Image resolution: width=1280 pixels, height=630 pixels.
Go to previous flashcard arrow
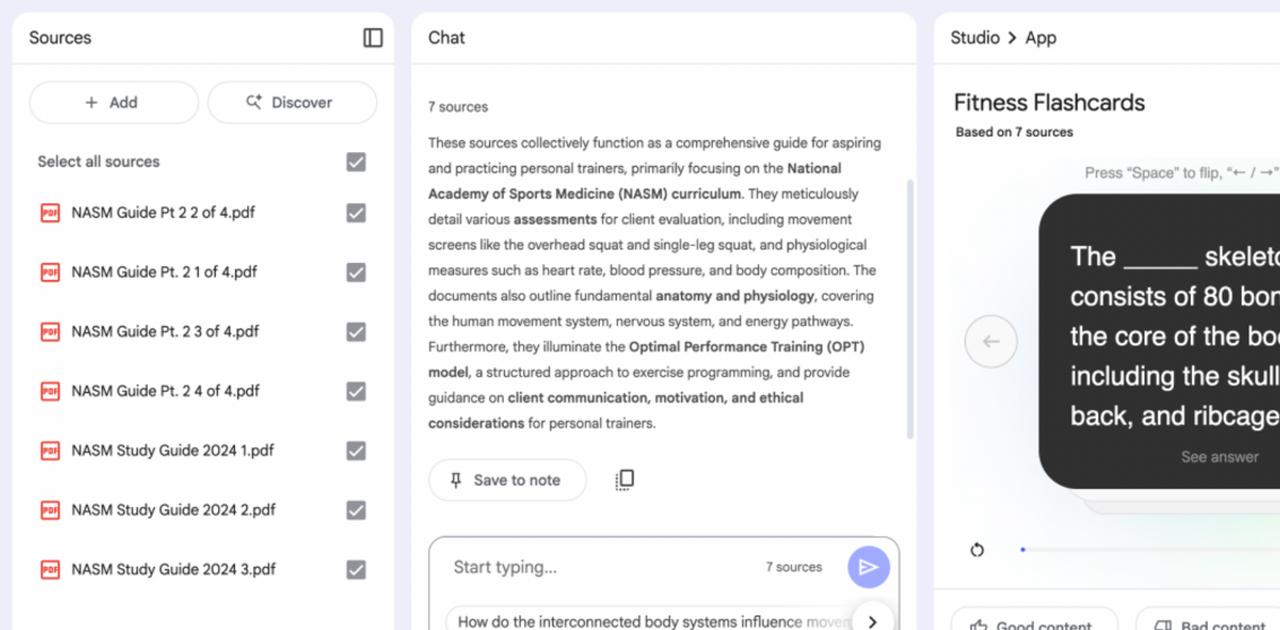pyautogui.click(x=991, y=341)
